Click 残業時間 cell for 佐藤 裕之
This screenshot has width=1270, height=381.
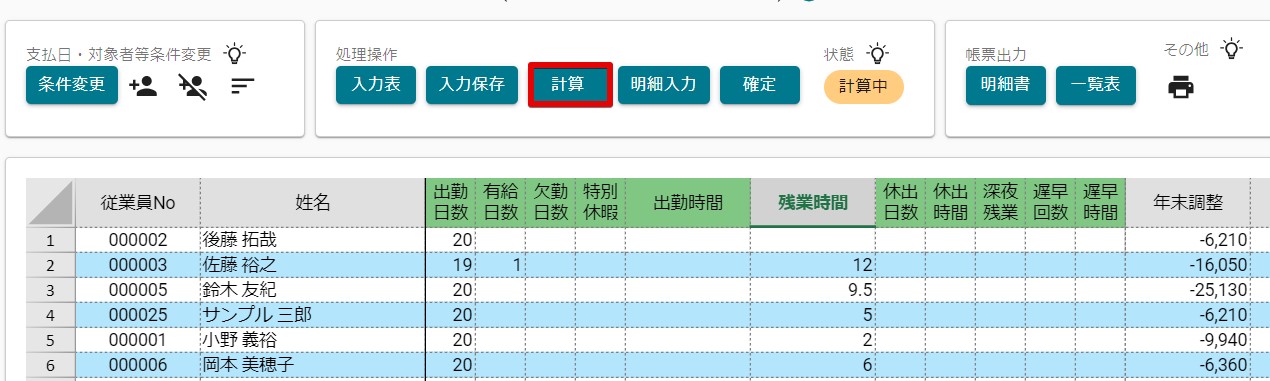[x=813, y=265]
